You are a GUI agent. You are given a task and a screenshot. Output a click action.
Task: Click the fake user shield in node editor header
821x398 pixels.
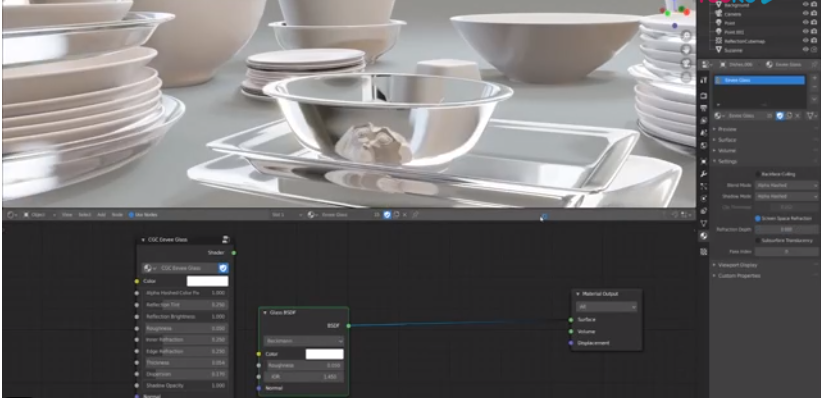pyautogui.click(x=387, y=215)
